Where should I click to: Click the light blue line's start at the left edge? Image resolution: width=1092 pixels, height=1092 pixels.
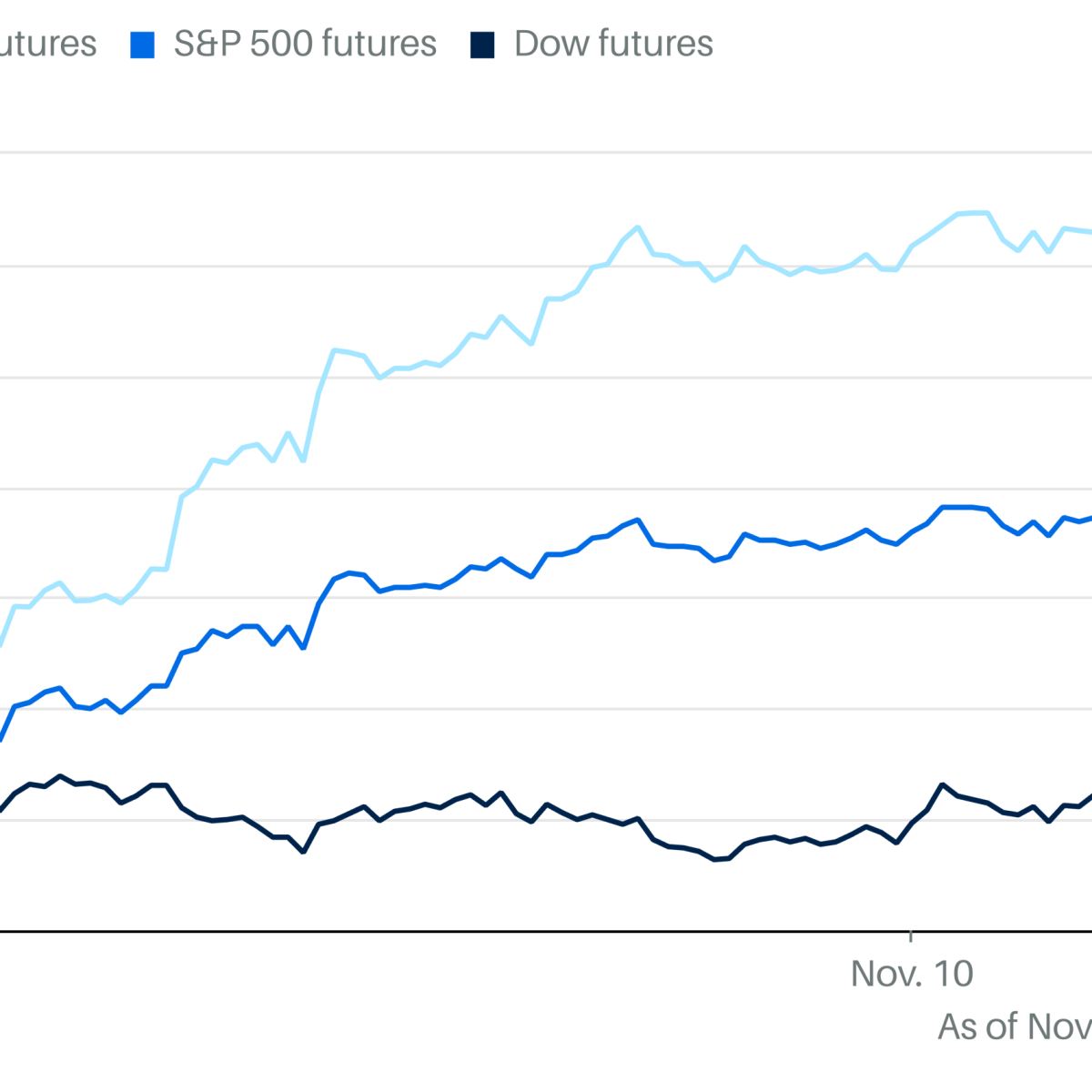[x=2, y=644]
